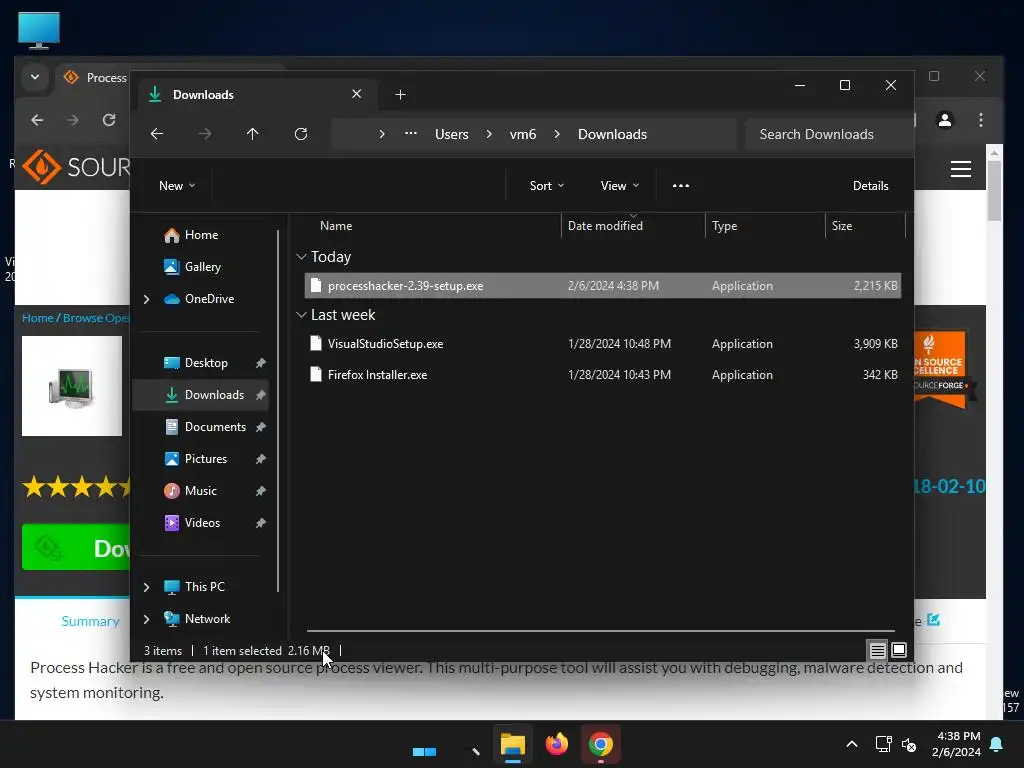The image size is (1024, 768).
Task: Expand the chevron after vm6 in breadcrumb
Action: (x=556, y=134)
